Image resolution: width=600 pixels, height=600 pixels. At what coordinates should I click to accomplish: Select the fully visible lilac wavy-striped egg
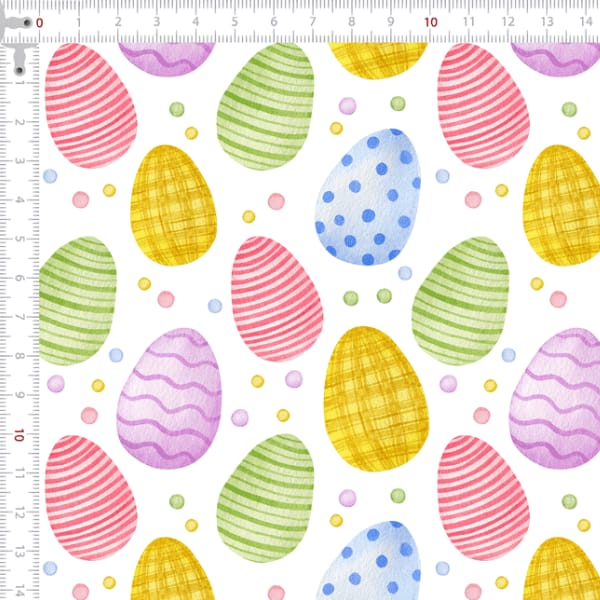pyautogui.click(x=169, y=398)
